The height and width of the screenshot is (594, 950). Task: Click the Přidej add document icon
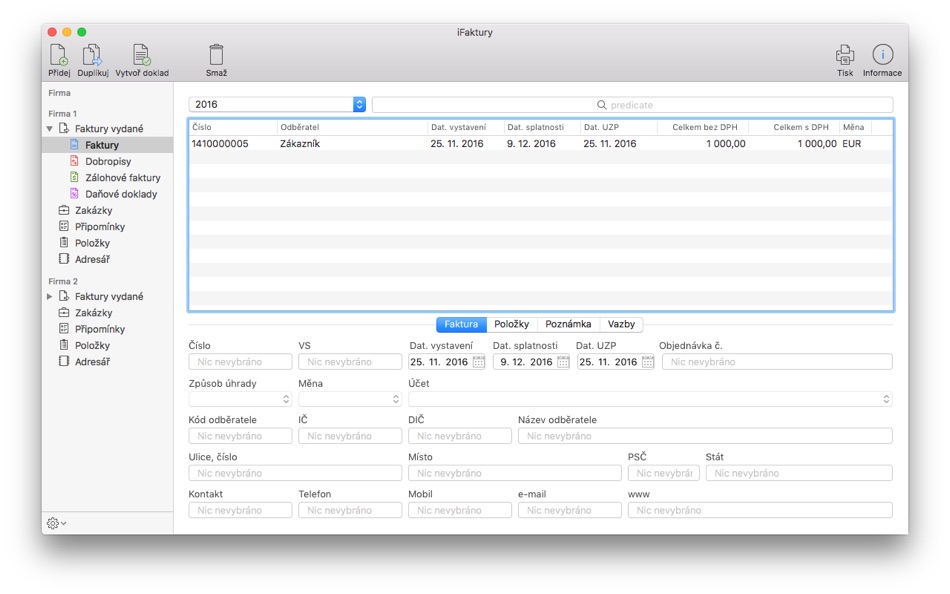click(59, 55)
